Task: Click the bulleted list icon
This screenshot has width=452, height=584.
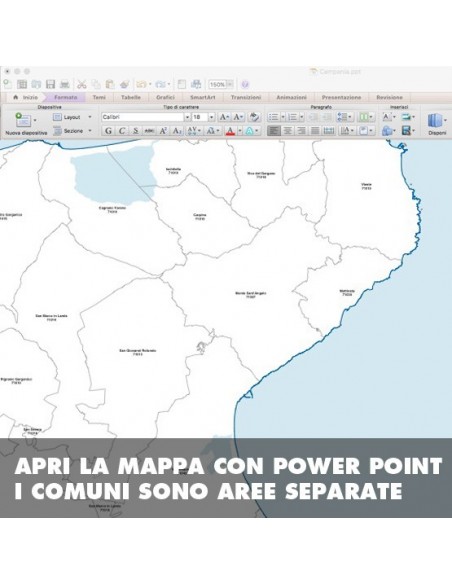Action: 273,117
